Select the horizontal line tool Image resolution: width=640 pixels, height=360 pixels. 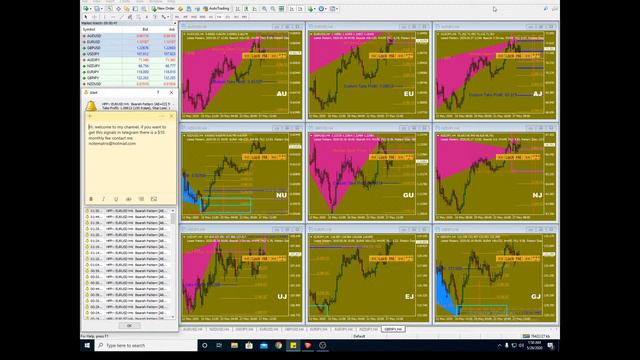113,17
